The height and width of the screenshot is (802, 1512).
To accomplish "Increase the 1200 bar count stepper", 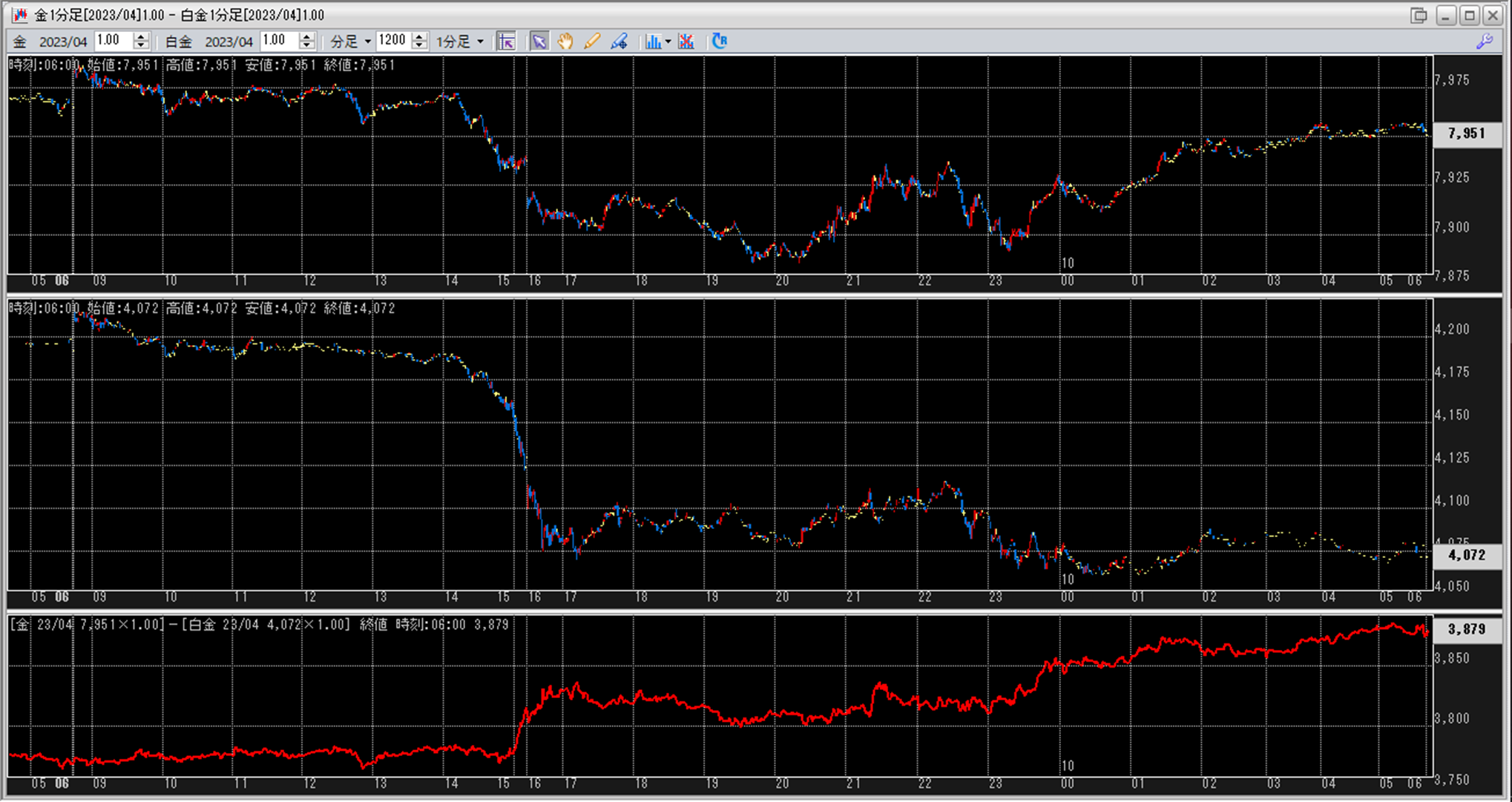I will 419,36.
